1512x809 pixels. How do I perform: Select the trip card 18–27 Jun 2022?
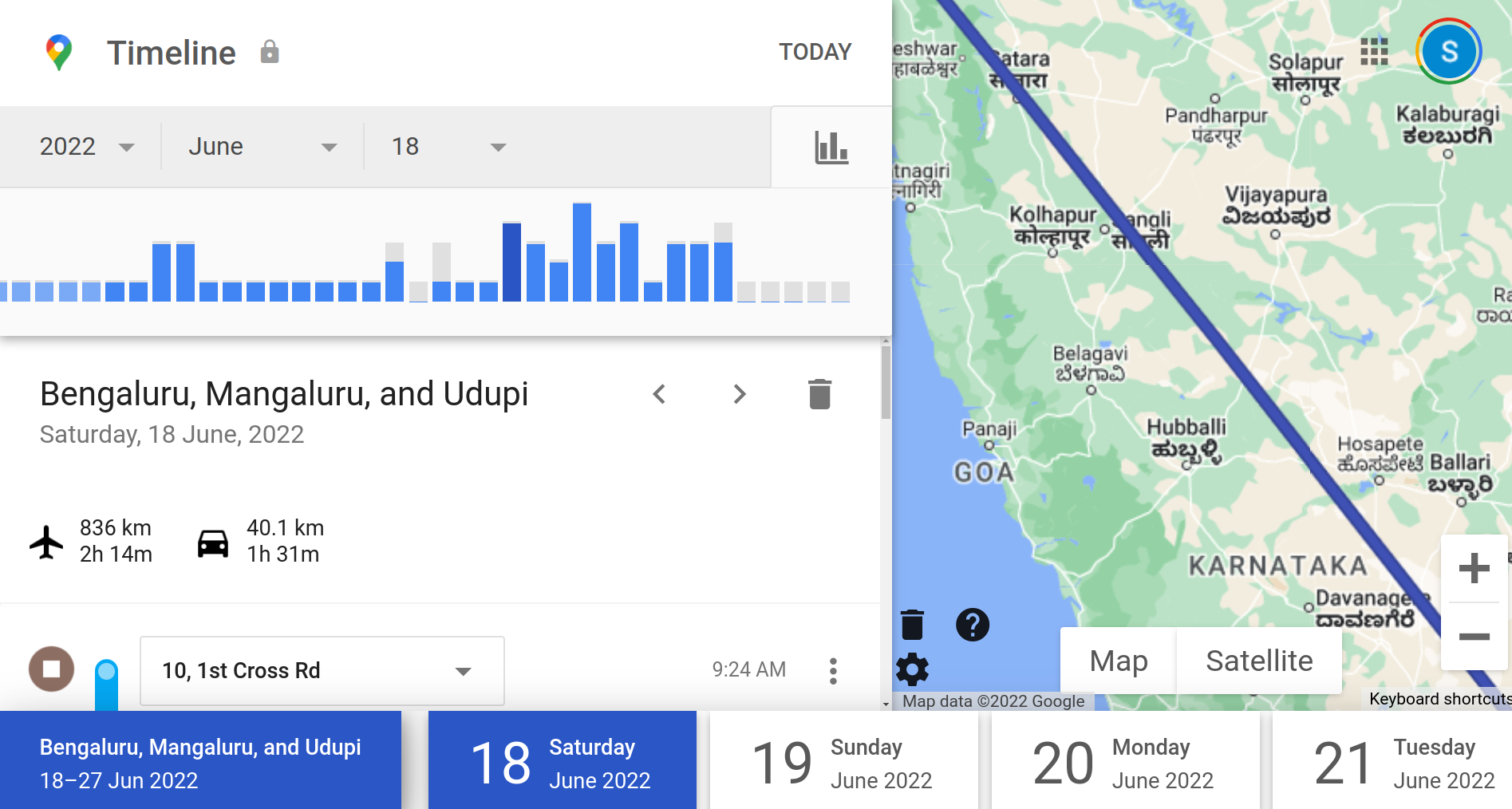pos(200,760)
